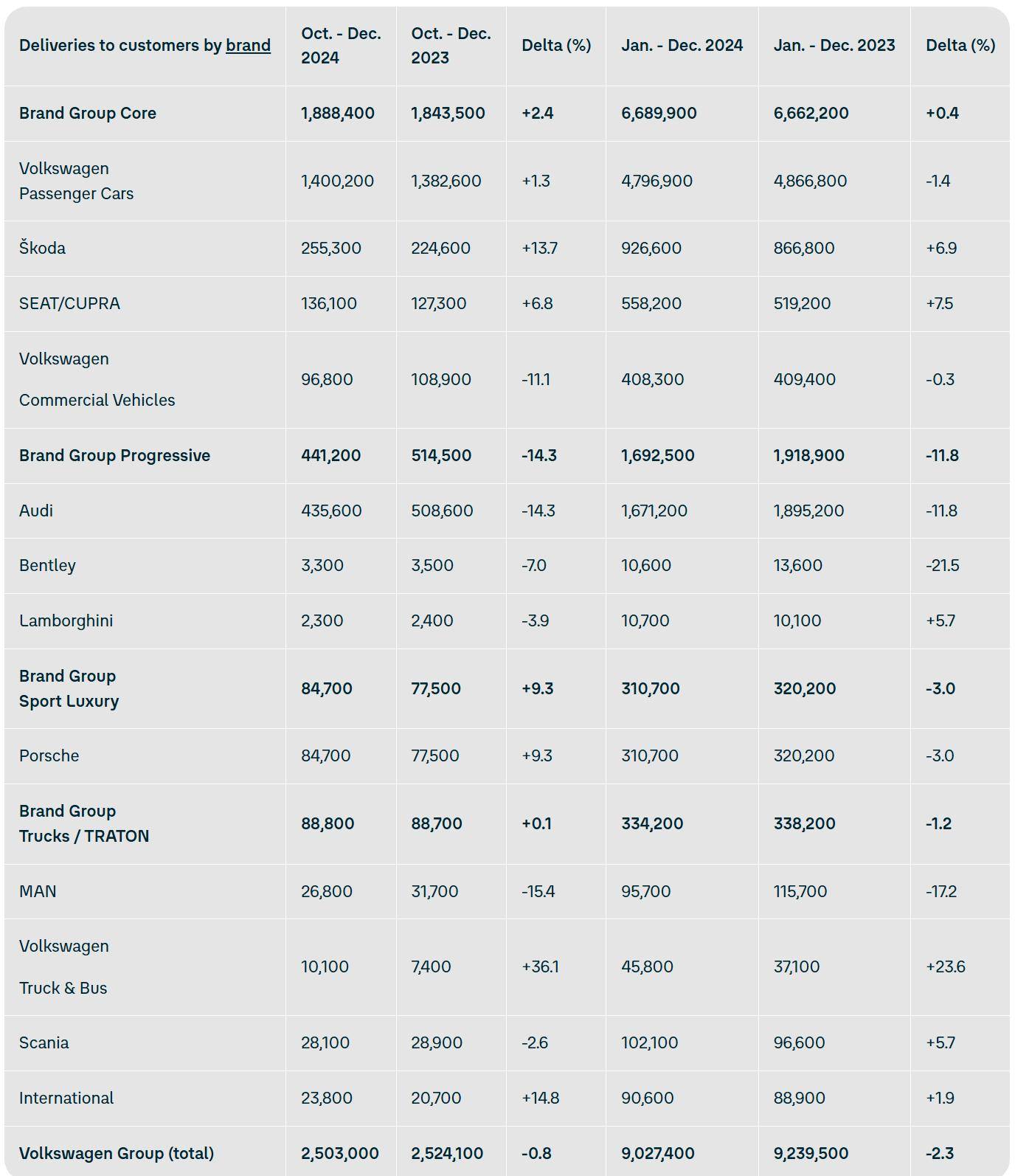
Task: Select the Lamborghini row label
Action: 66,620
